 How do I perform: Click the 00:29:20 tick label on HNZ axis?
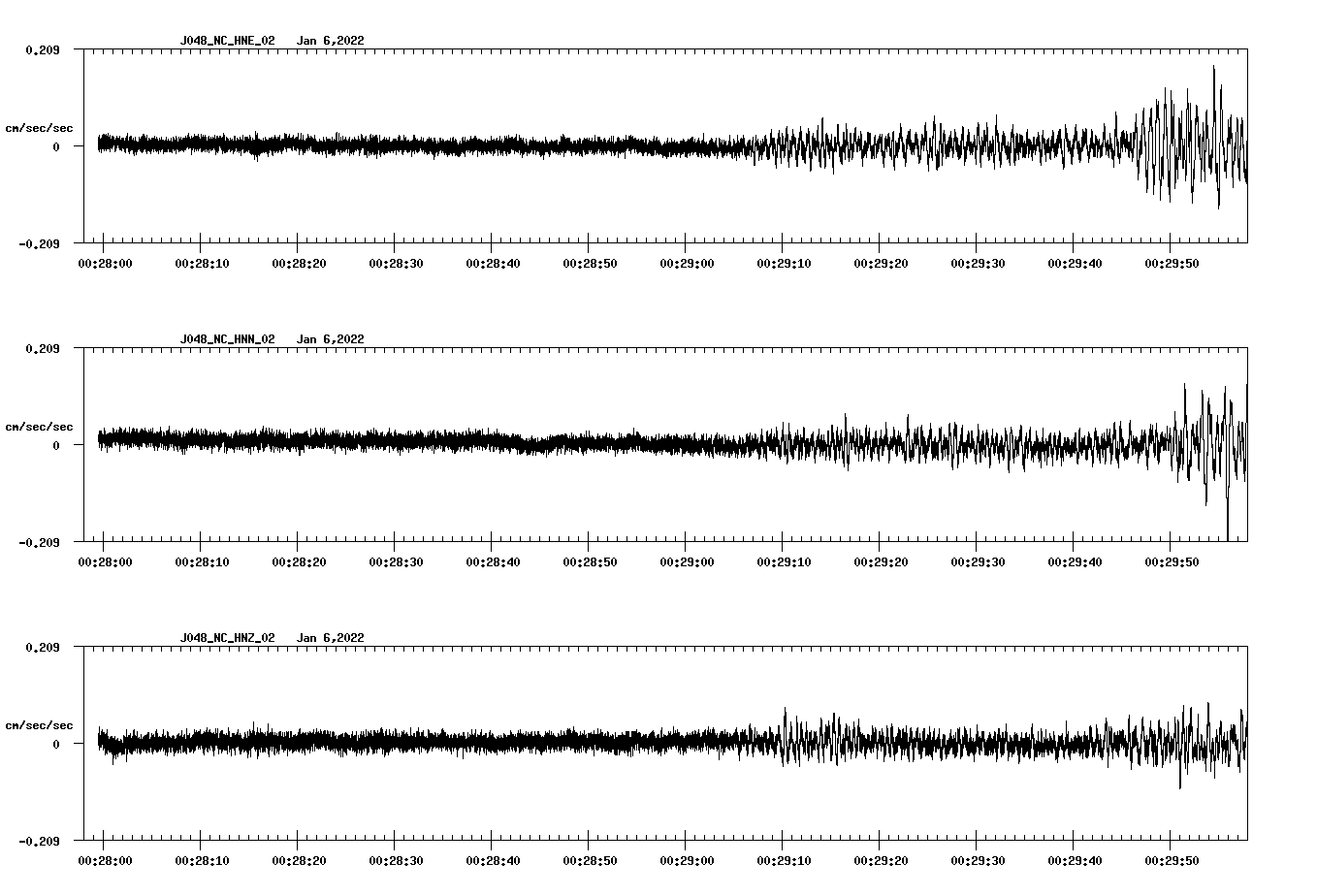click(881, 860)
